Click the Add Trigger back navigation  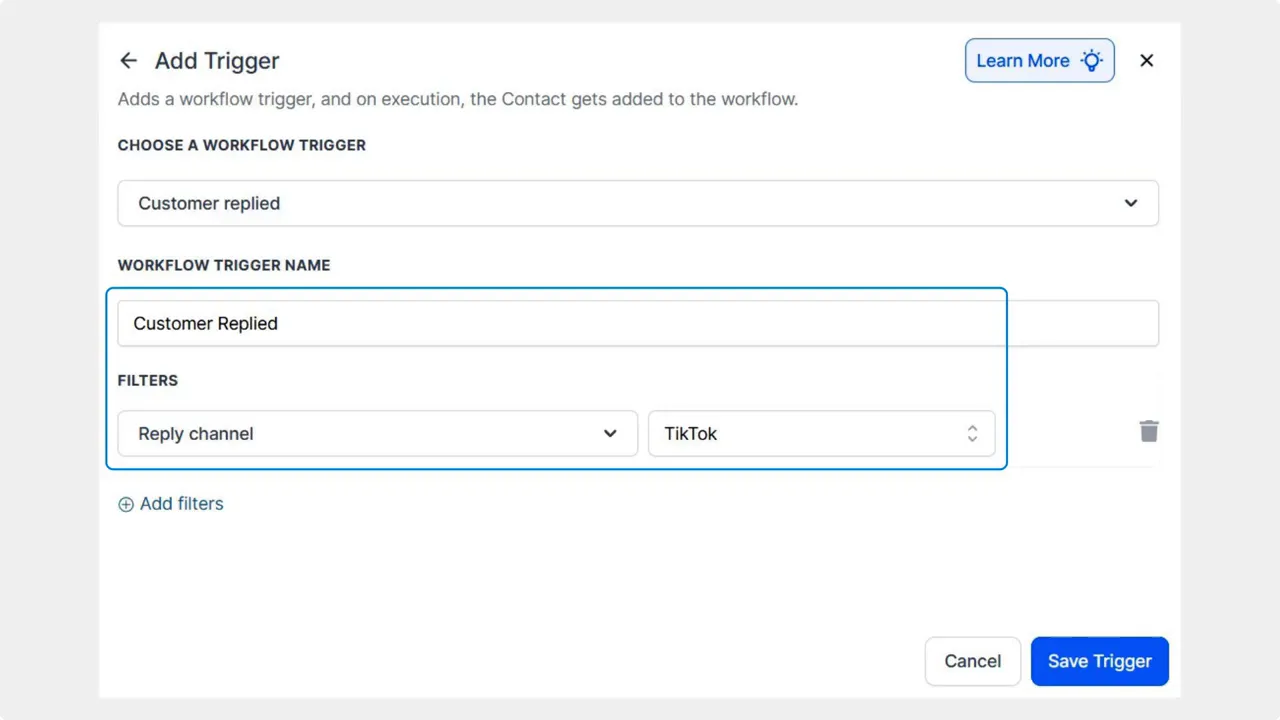128,60
